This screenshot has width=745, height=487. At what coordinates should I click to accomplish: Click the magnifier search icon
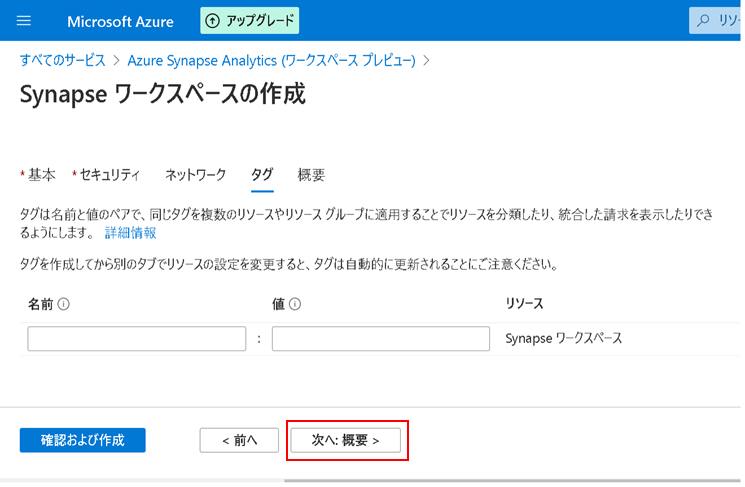(704, 21)
